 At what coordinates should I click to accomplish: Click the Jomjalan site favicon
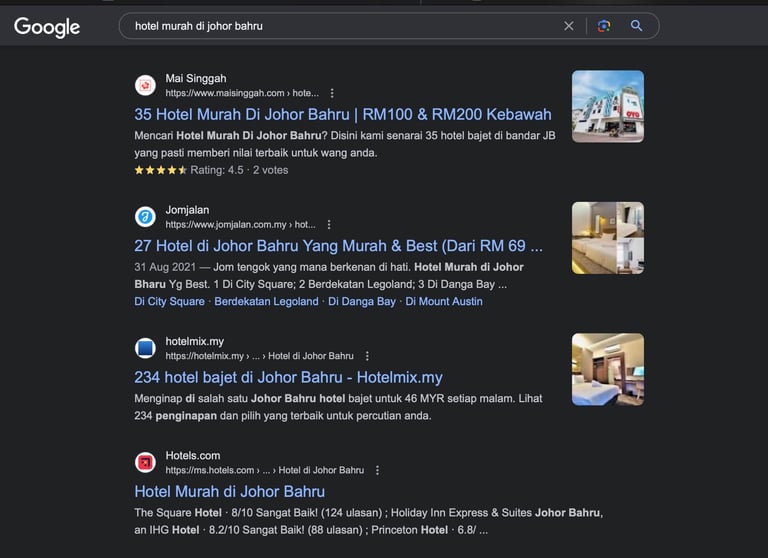(x=145, y=217)
